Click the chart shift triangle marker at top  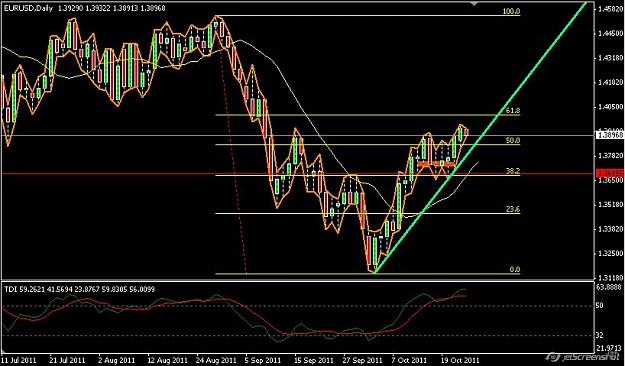[474, 4]
